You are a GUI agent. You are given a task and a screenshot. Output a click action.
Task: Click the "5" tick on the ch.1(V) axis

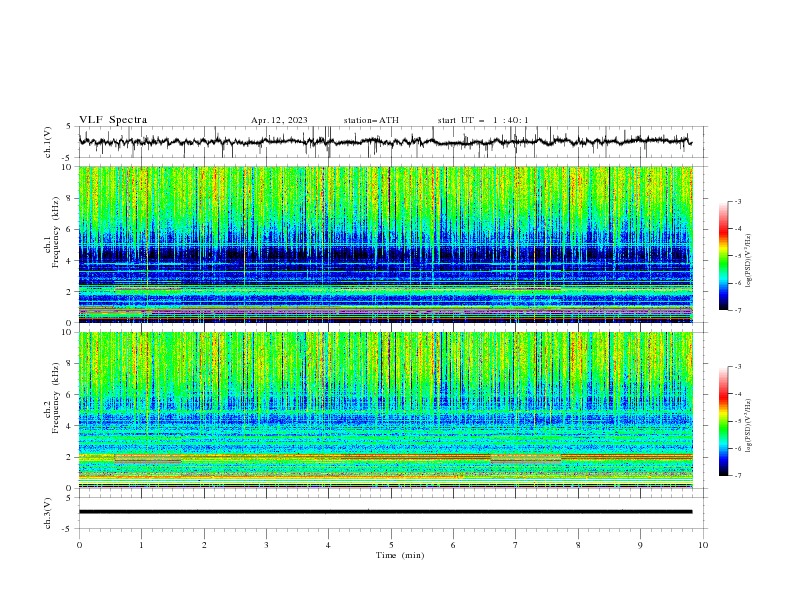pyautogui.click(x=69, y=127)
